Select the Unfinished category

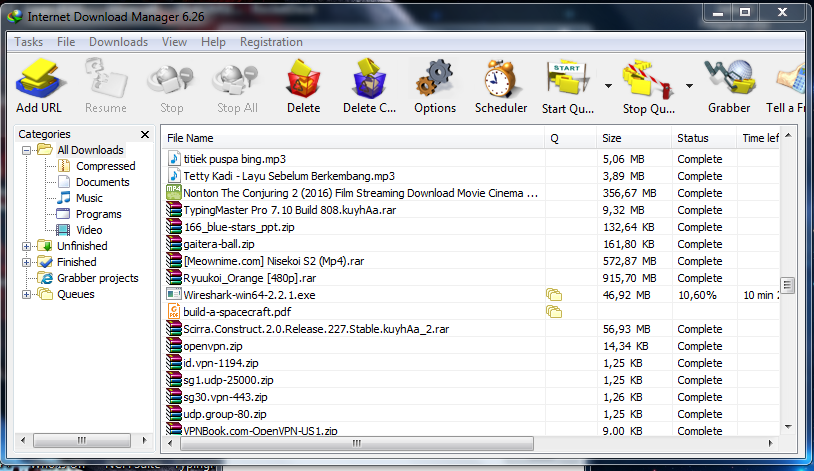(82, 246)
